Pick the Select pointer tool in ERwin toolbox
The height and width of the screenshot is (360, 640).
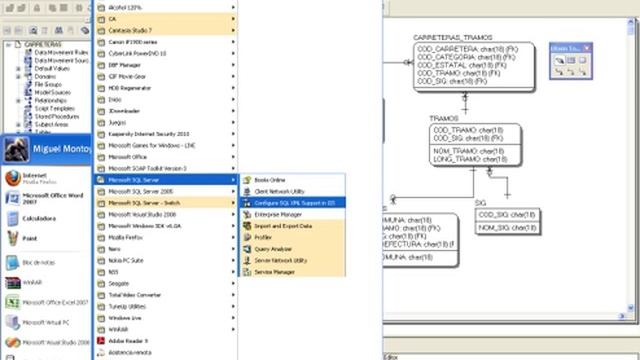(559, 61)
